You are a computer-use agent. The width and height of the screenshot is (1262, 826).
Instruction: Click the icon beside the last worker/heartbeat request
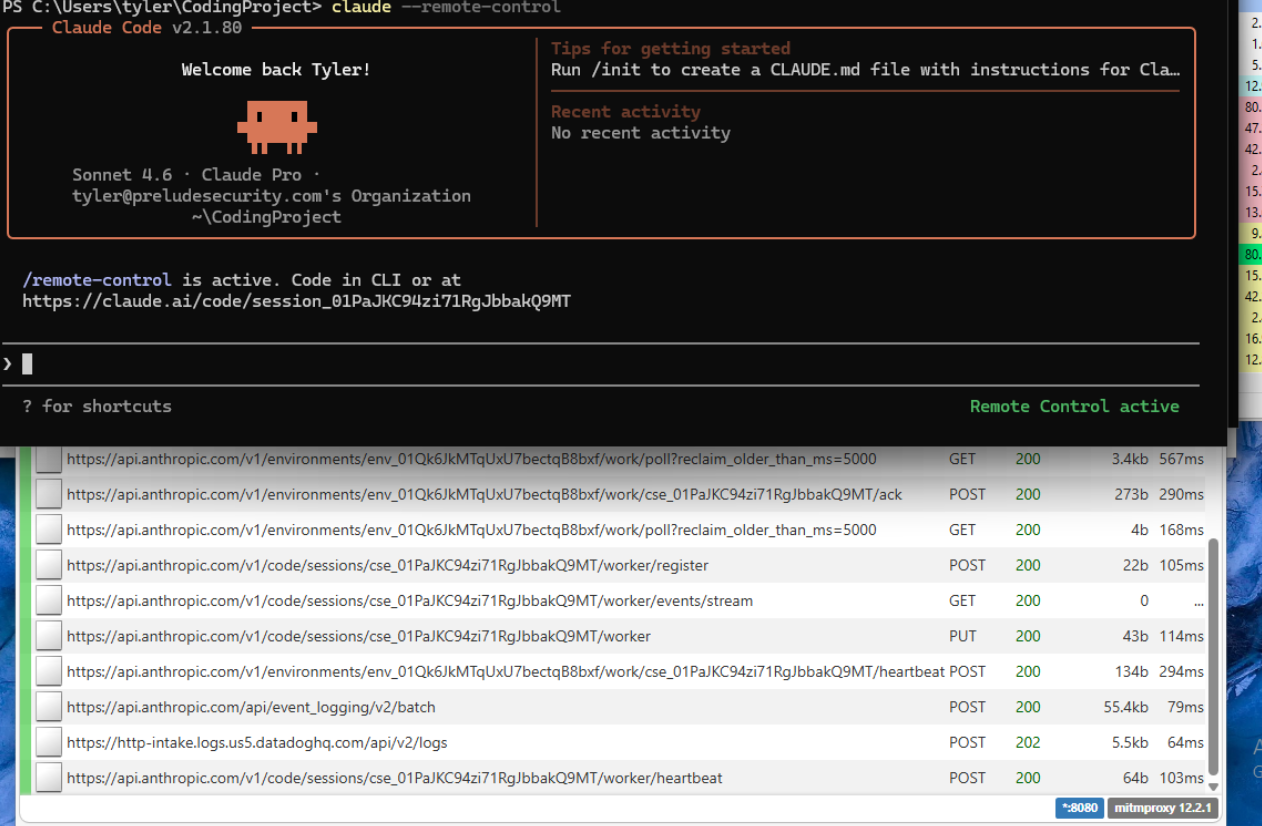pos(48,778)
